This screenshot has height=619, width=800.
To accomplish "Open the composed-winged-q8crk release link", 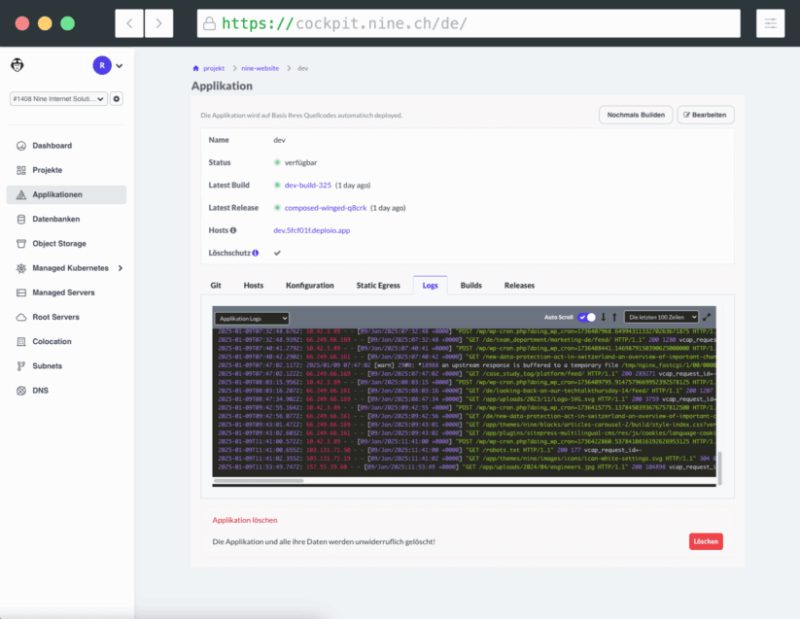I will coord(326,208).
